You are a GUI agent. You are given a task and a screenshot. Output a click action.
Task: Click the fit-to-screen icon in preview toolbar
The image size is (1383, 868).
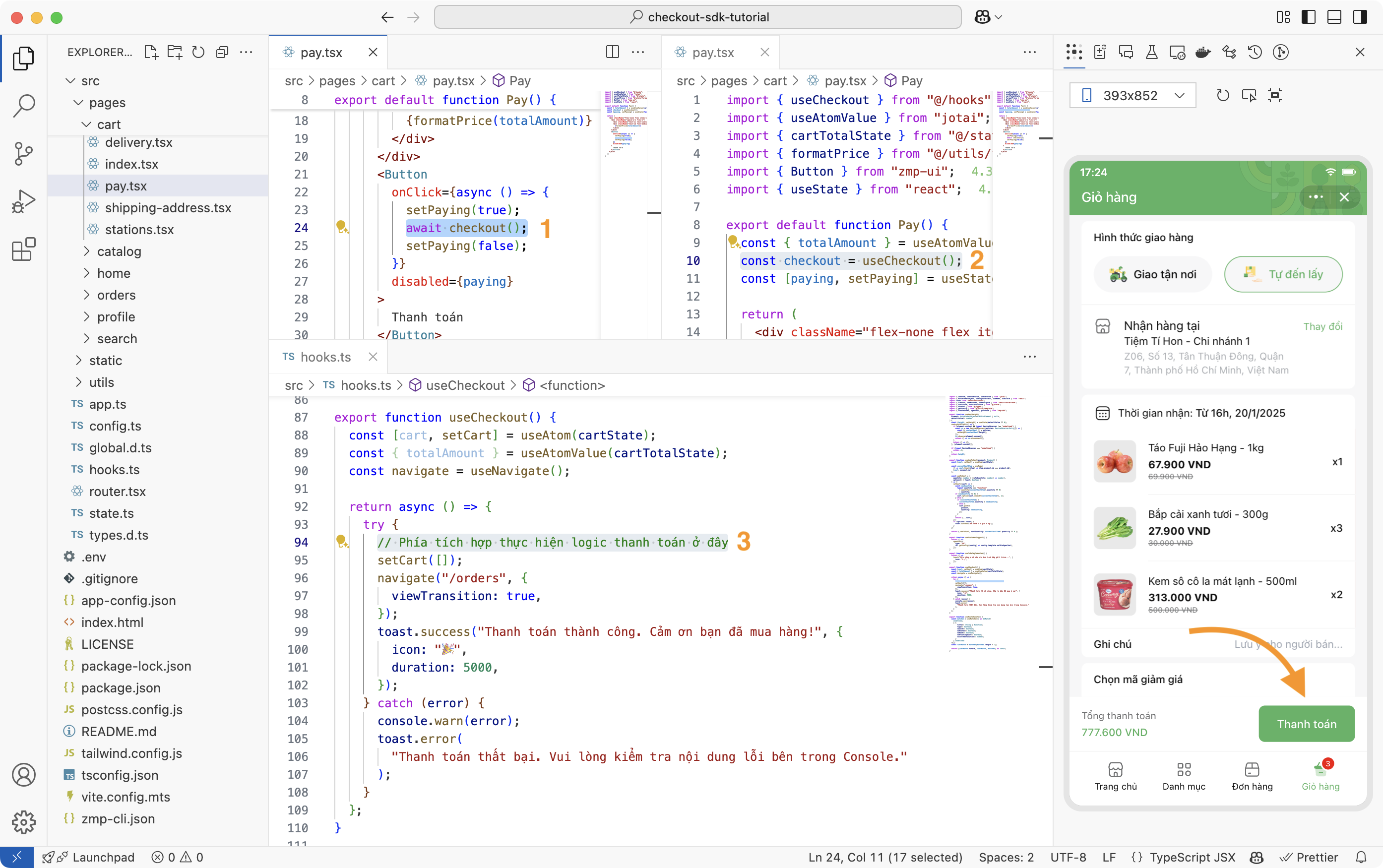tap(1275, 95)
